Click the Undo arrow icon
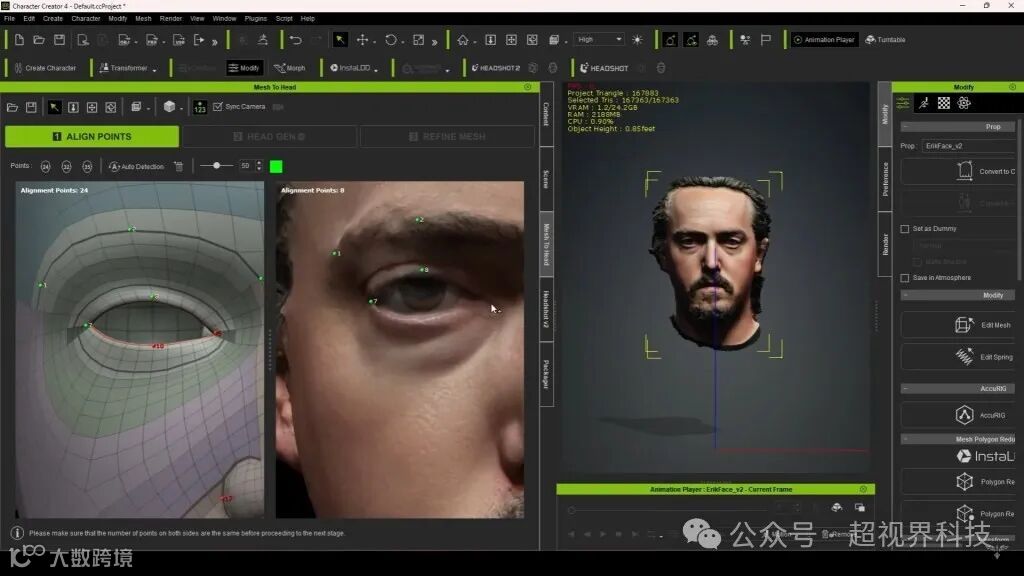Viewport: 1024px width, 576px height. pyautogui.click(x=296, y=40)
